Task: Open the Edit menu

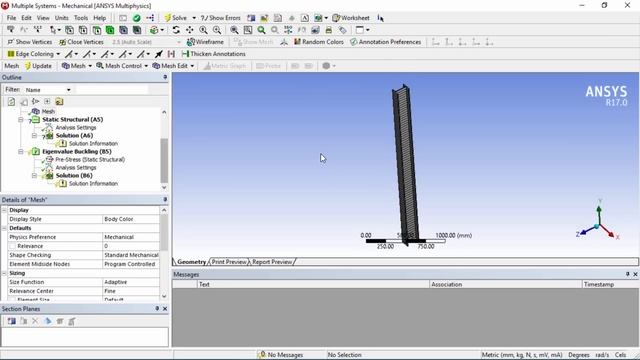Action: (26, 18)
